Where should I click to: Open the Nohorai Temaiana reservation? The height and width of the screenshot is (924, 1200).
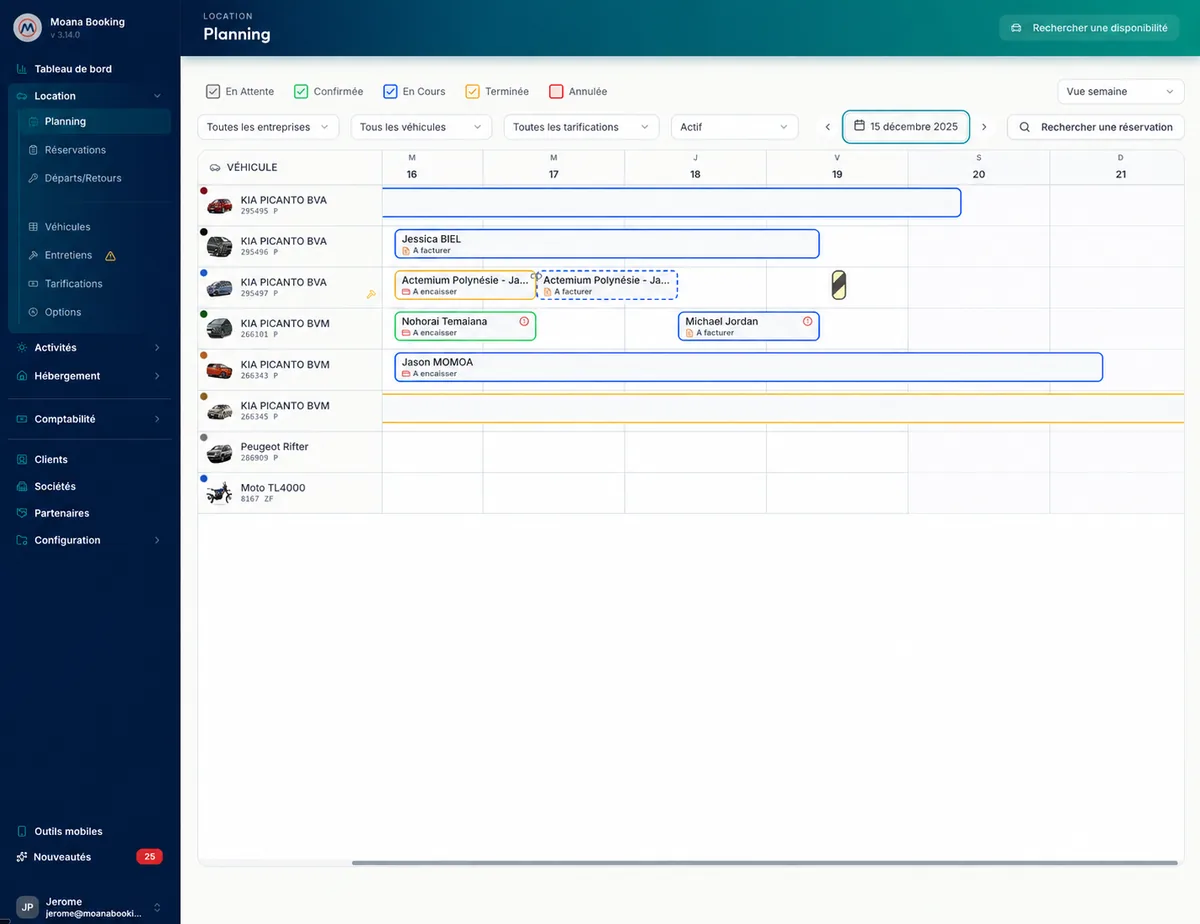465,326
